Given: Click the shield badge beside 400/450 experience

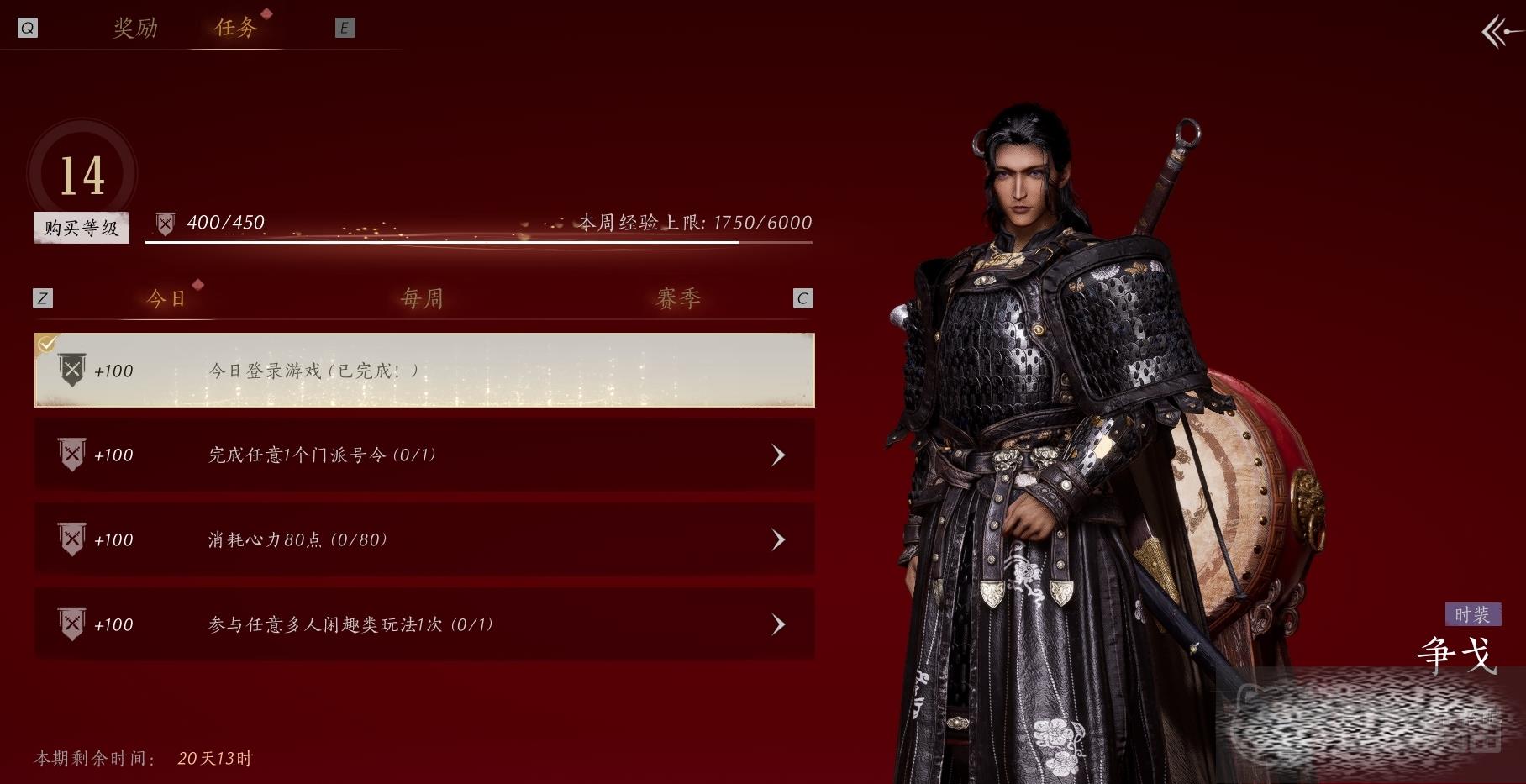Looking at the screenshot, I should pos(166,224).
